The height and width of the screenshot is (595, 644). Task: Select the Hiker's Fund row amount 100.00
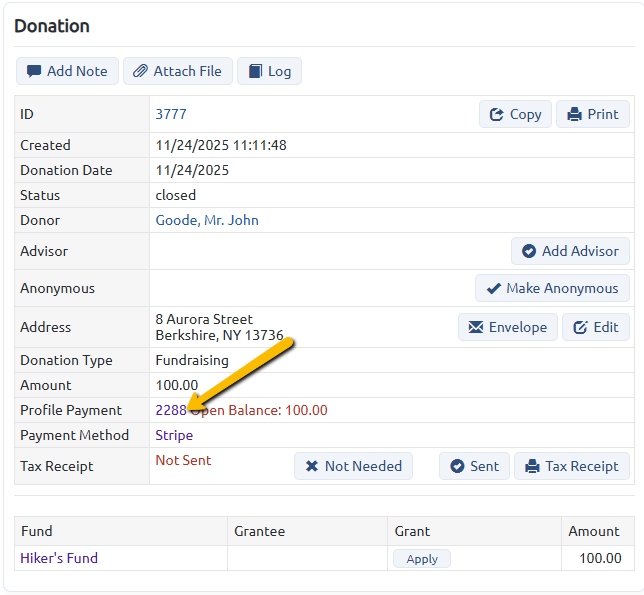pos(600,558)
